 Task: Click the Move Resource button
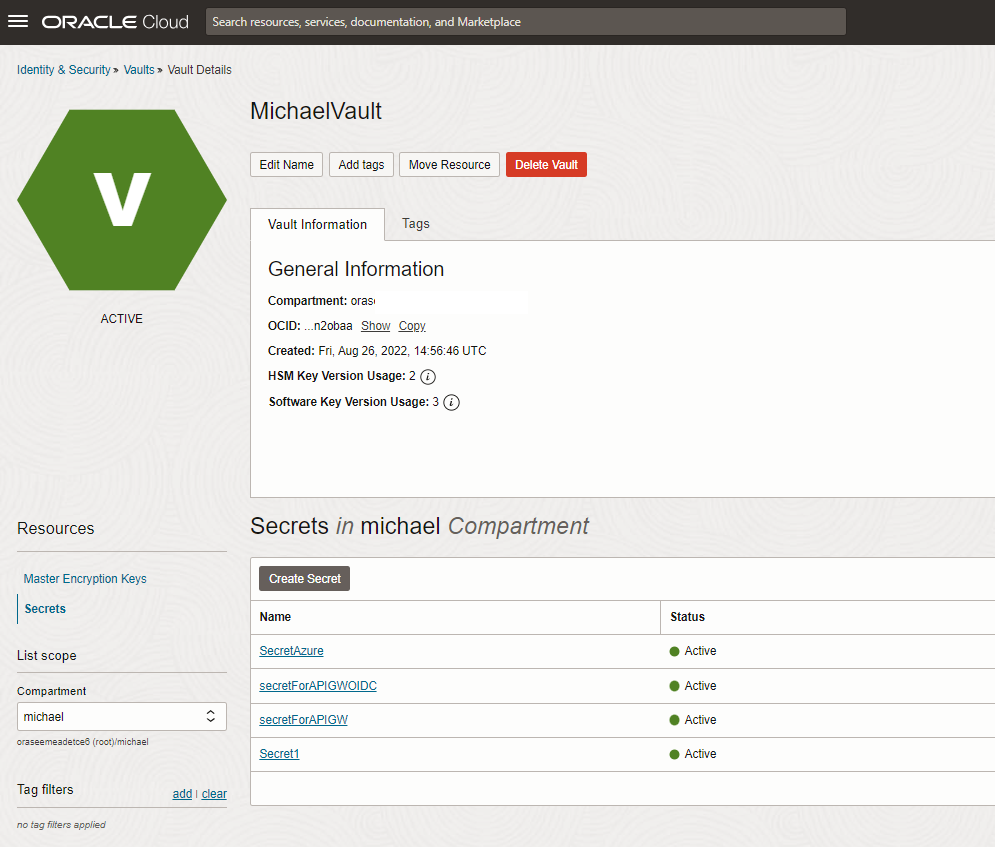pyautogui.click(x=449, y=165)
